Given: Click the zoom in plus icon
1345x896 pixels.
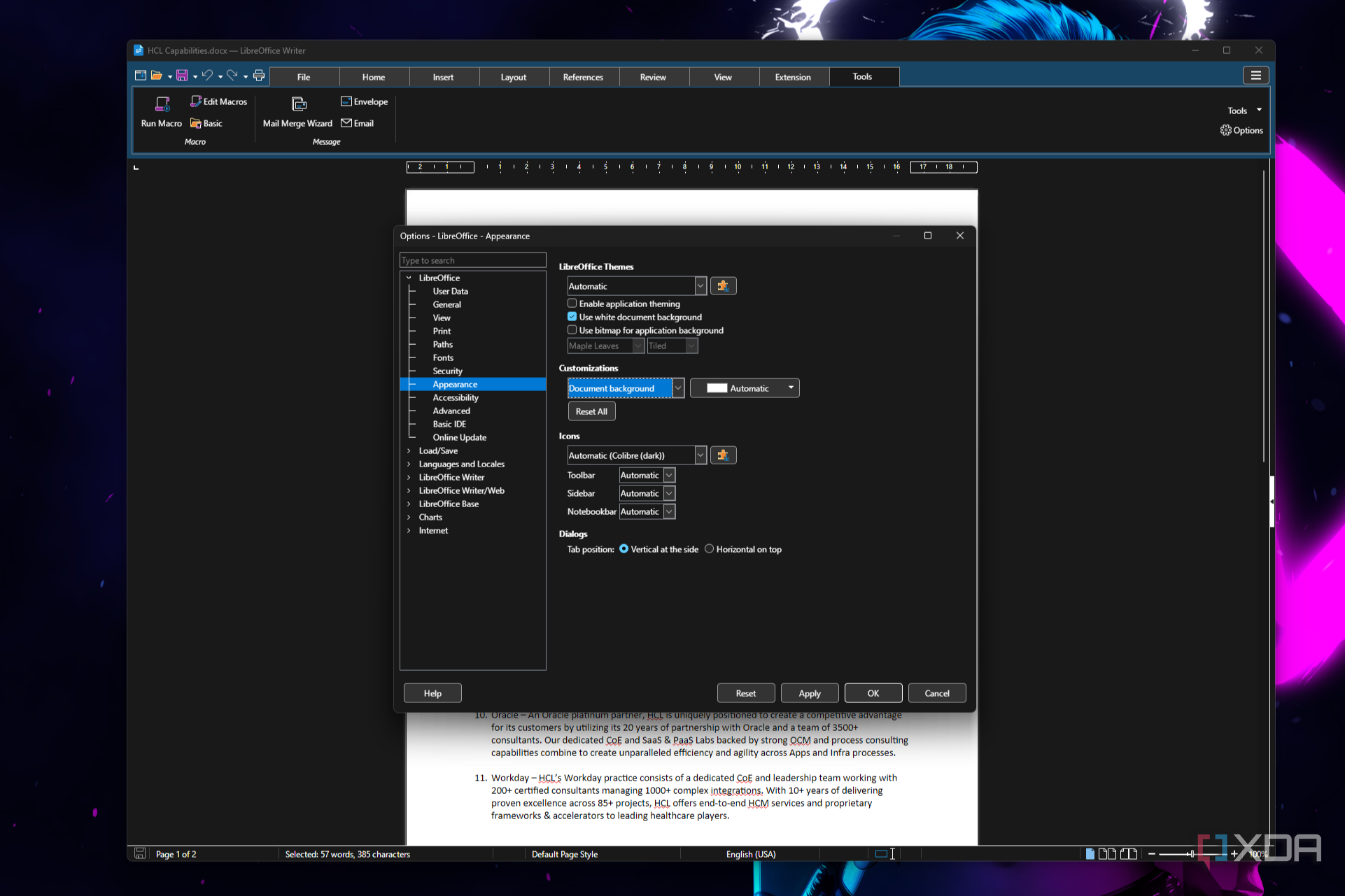Looking at the screenshot, I should click(1234, 853).
